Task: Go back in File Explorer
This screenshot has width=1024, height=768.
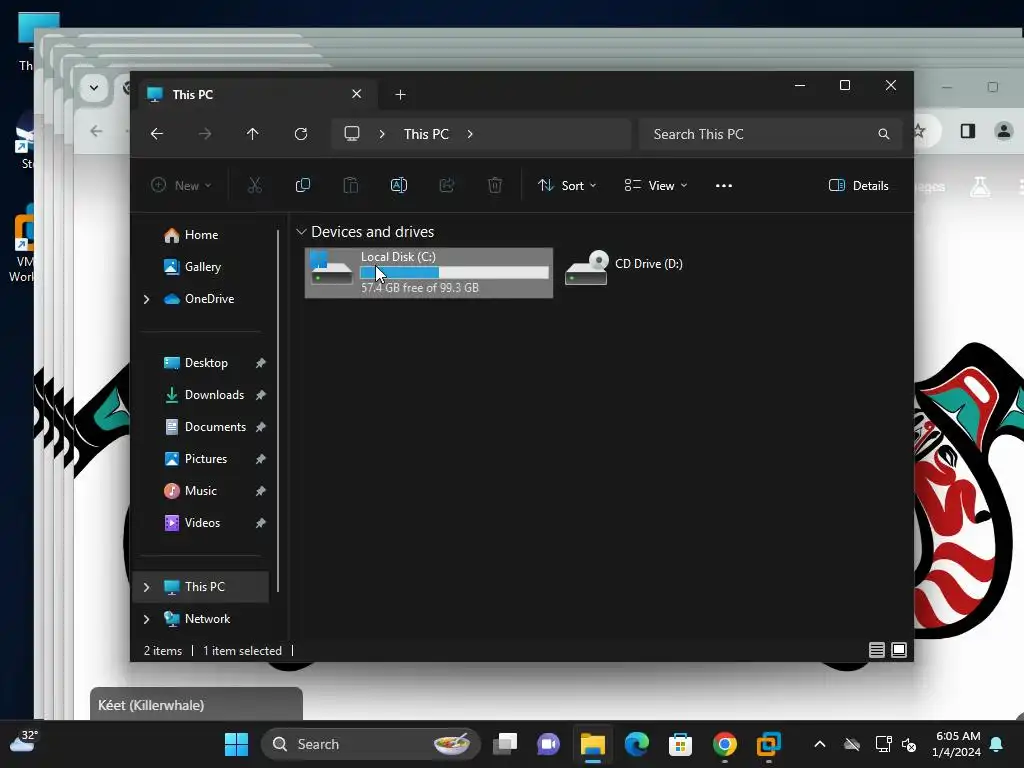Action: tap(157, 134)
